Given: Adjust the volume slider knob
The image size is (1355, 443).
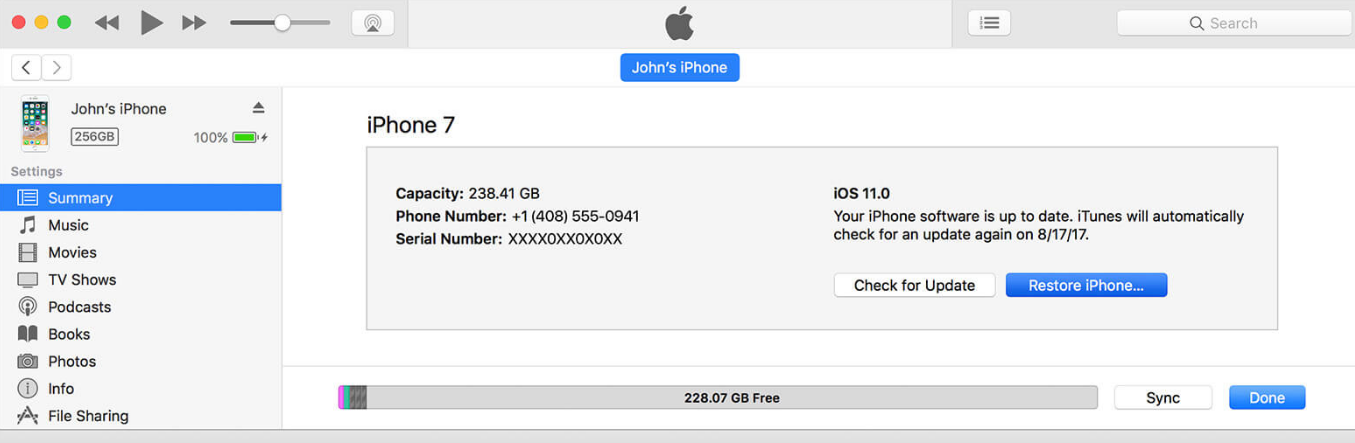Looking at the screenshot, I should pyautogui.click(x=282, y=23).
